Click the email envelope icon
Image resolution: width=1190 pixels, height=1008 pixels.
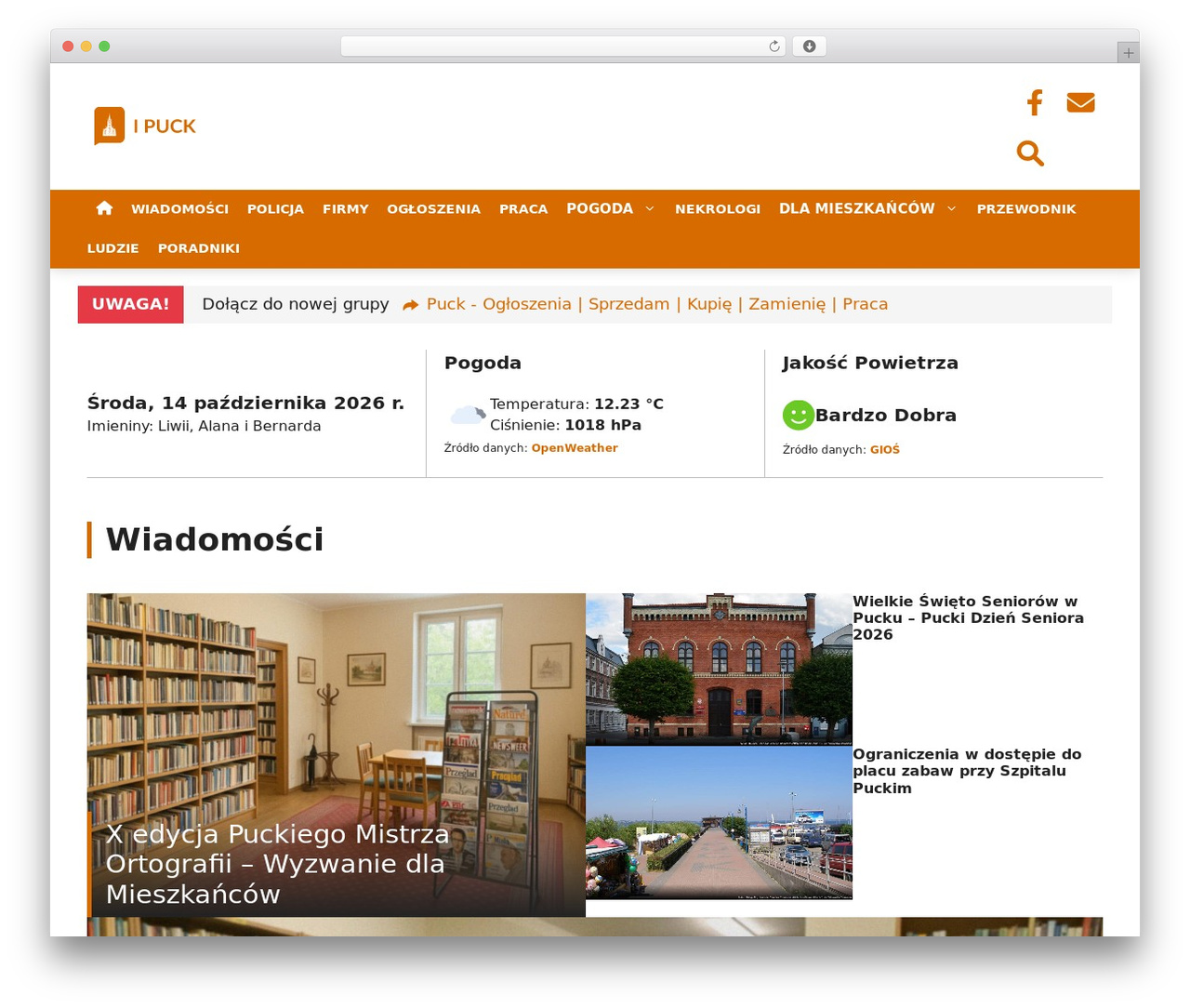point(1080,102)
